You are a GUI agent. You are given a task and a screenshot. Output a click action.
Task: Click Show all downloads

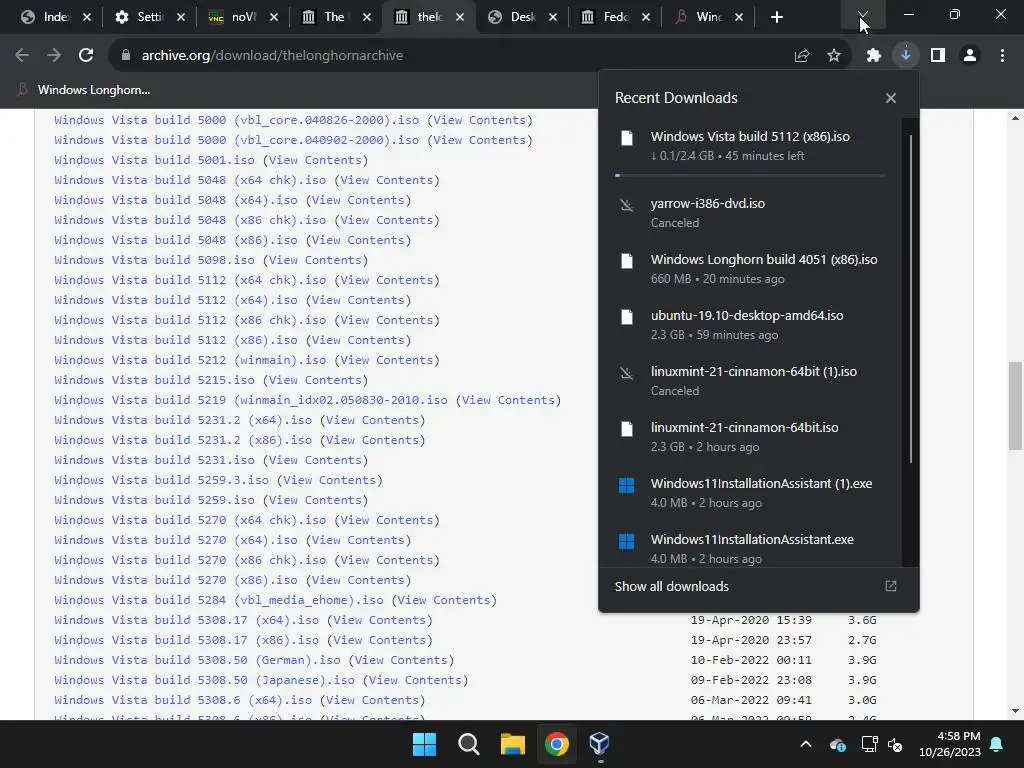point(671,586)
